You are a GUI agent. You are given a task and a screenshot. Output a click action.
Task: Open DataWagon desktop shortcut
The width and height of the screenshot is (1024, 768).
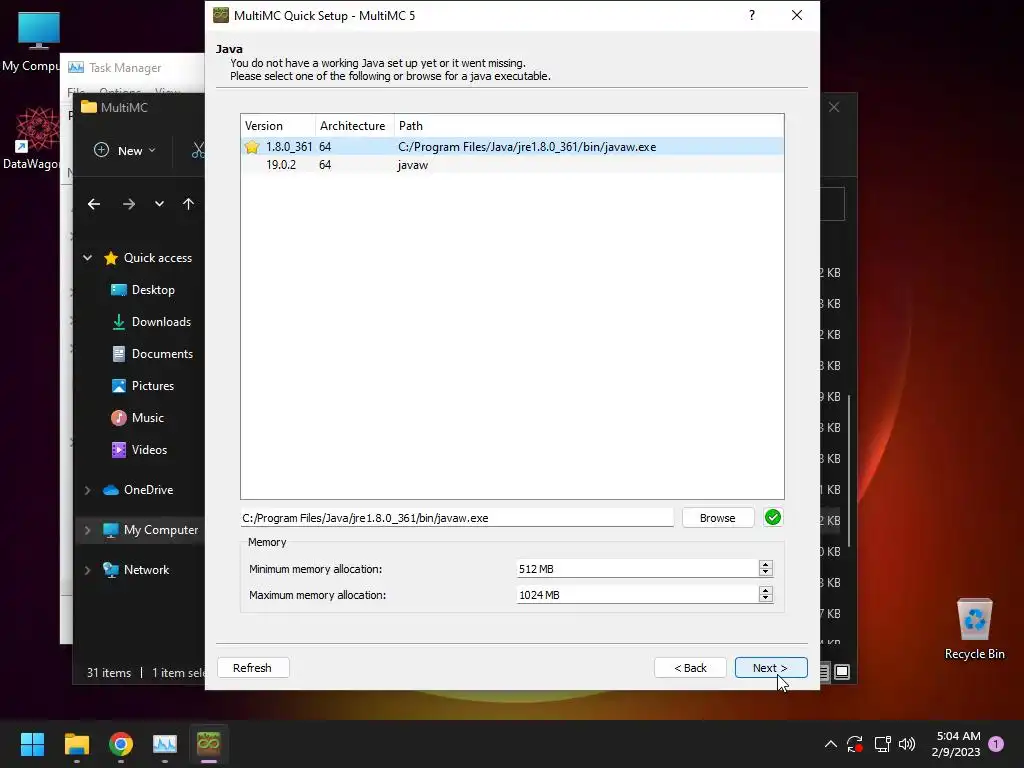[x=30, y=139]
